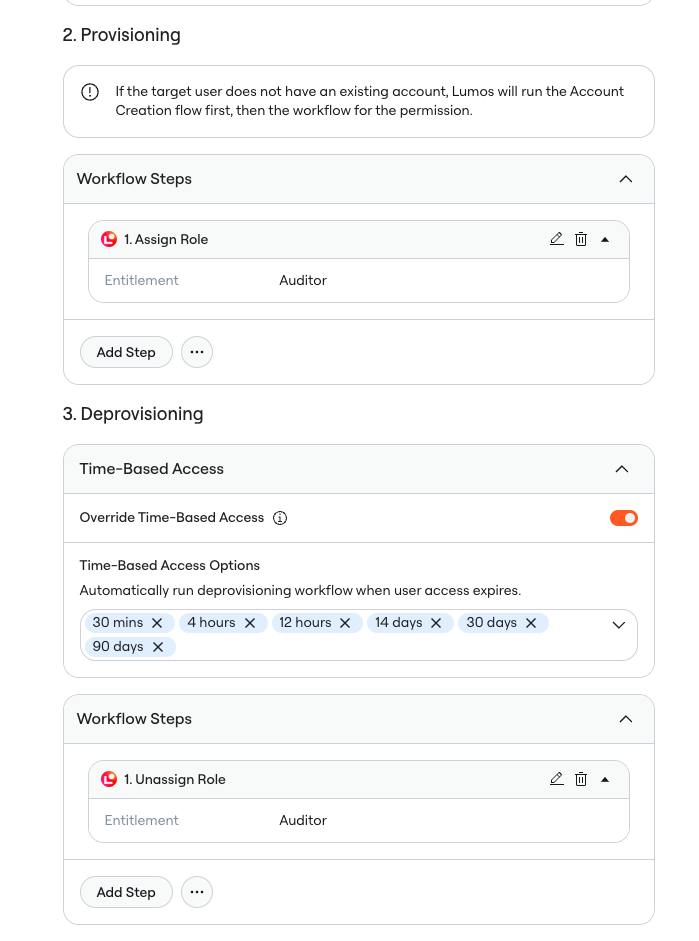Click Add Step under Deprovisioning
Image resolution: width=699 pixels, height=941 pixels.
tap(126, 892)
